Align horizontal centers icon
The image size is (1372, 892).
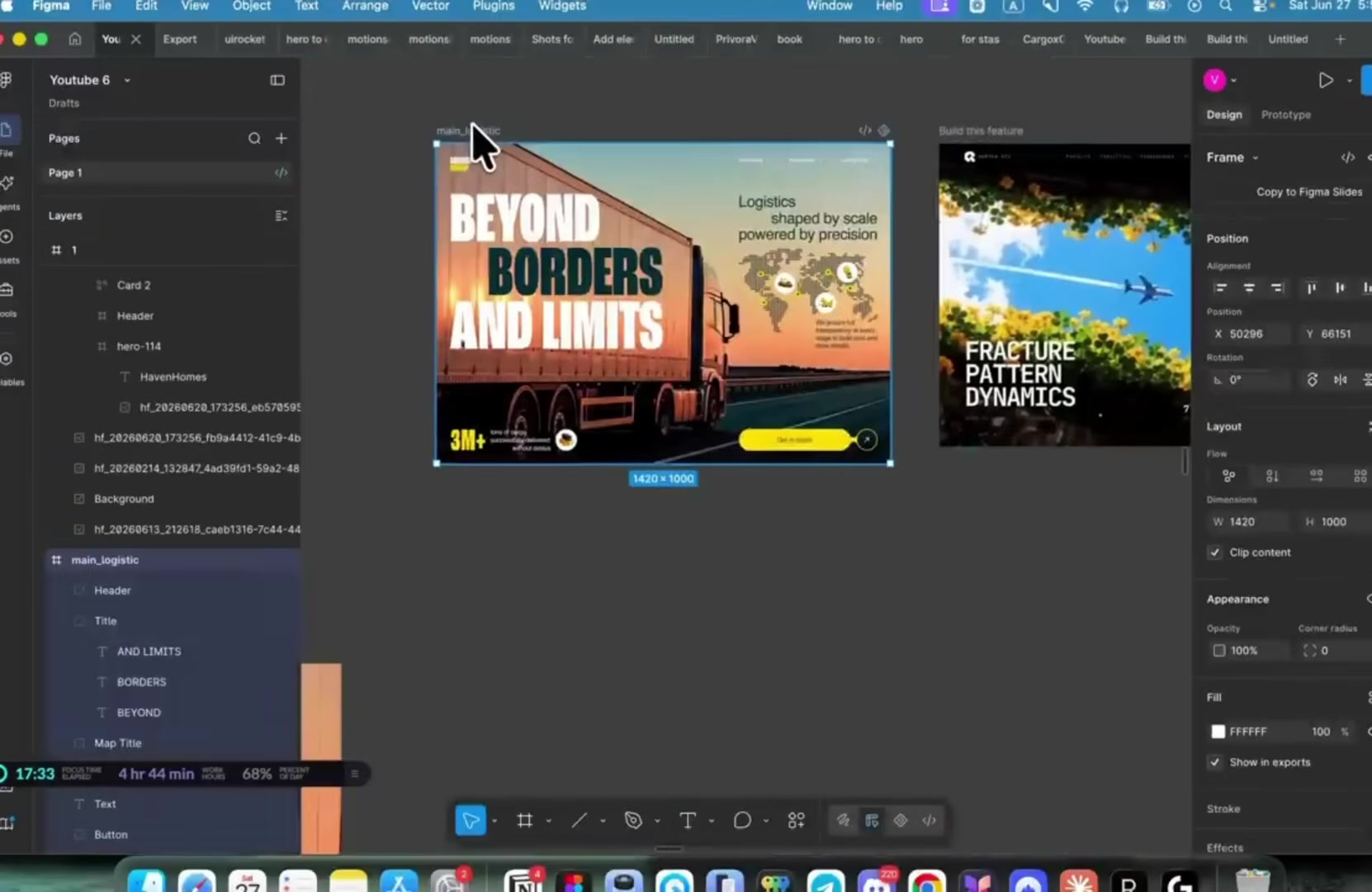click(1249, 287)
